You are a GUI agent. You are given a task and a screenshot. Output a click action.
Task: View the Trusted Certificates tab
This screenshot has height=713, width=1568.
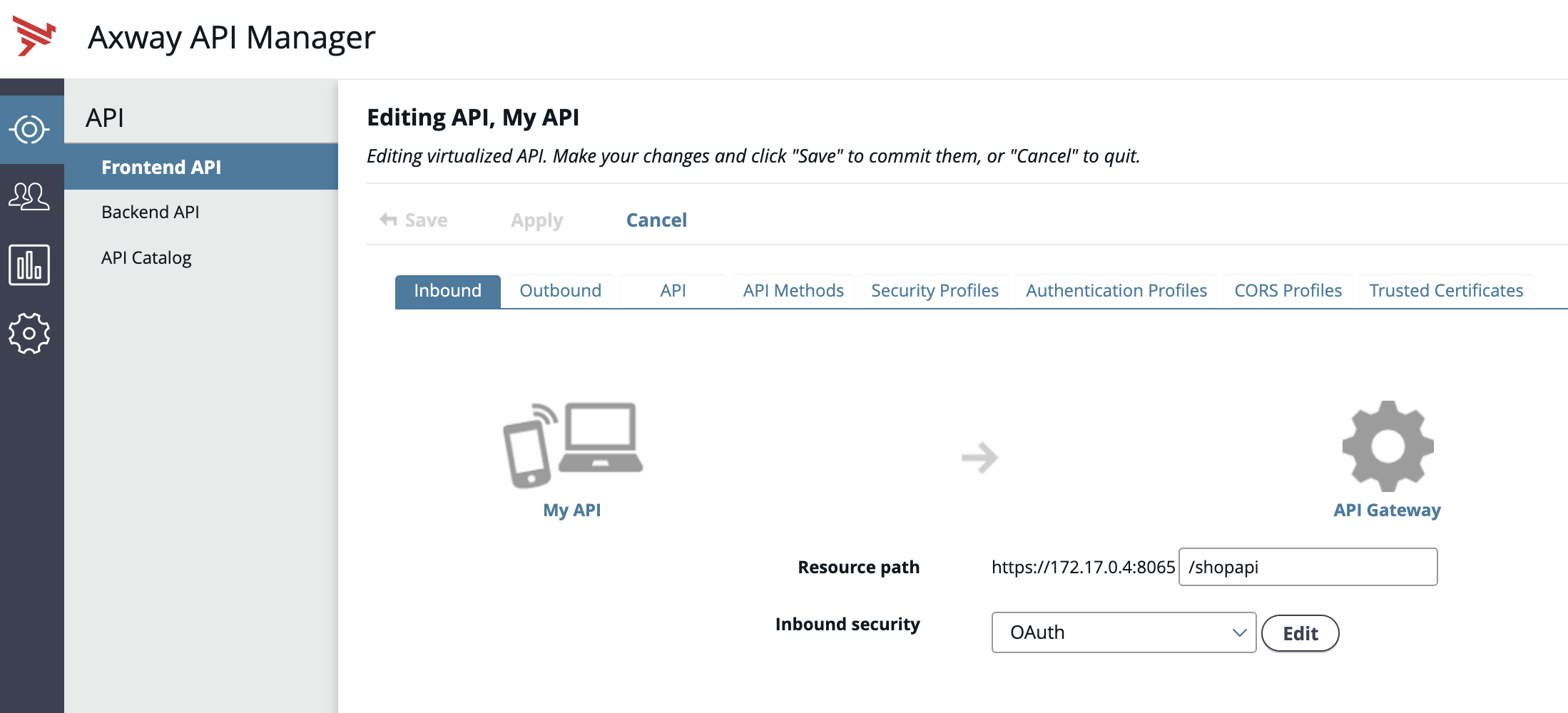pyautogui.click(x=1445, y=291)
